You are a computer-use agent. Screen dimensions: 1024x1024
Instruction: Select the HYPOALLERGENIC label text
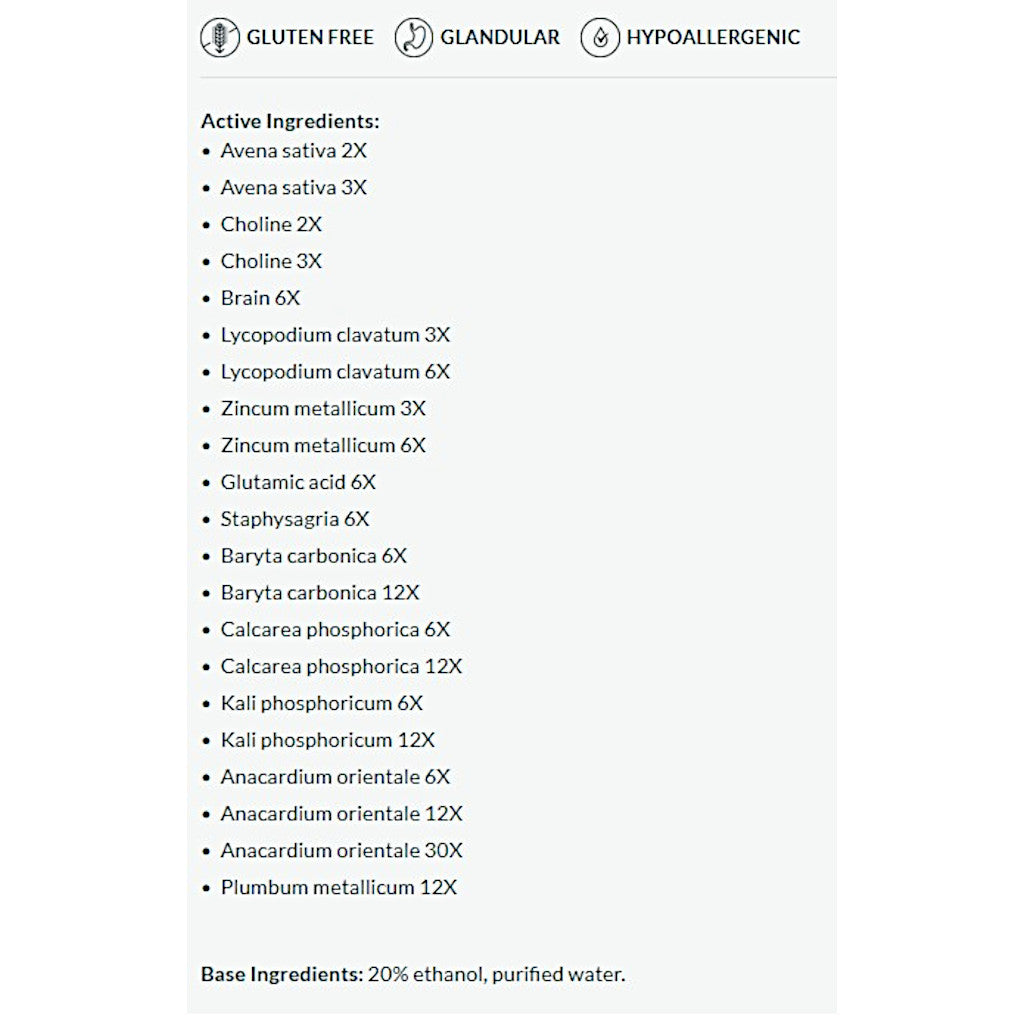(713, 37)
